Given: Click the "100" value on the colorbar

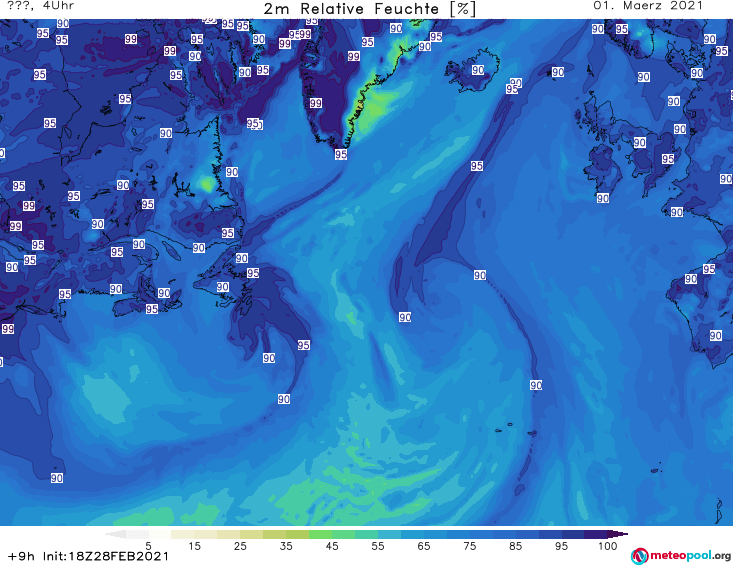Looking at the screenshot, I should pos(608,546).
